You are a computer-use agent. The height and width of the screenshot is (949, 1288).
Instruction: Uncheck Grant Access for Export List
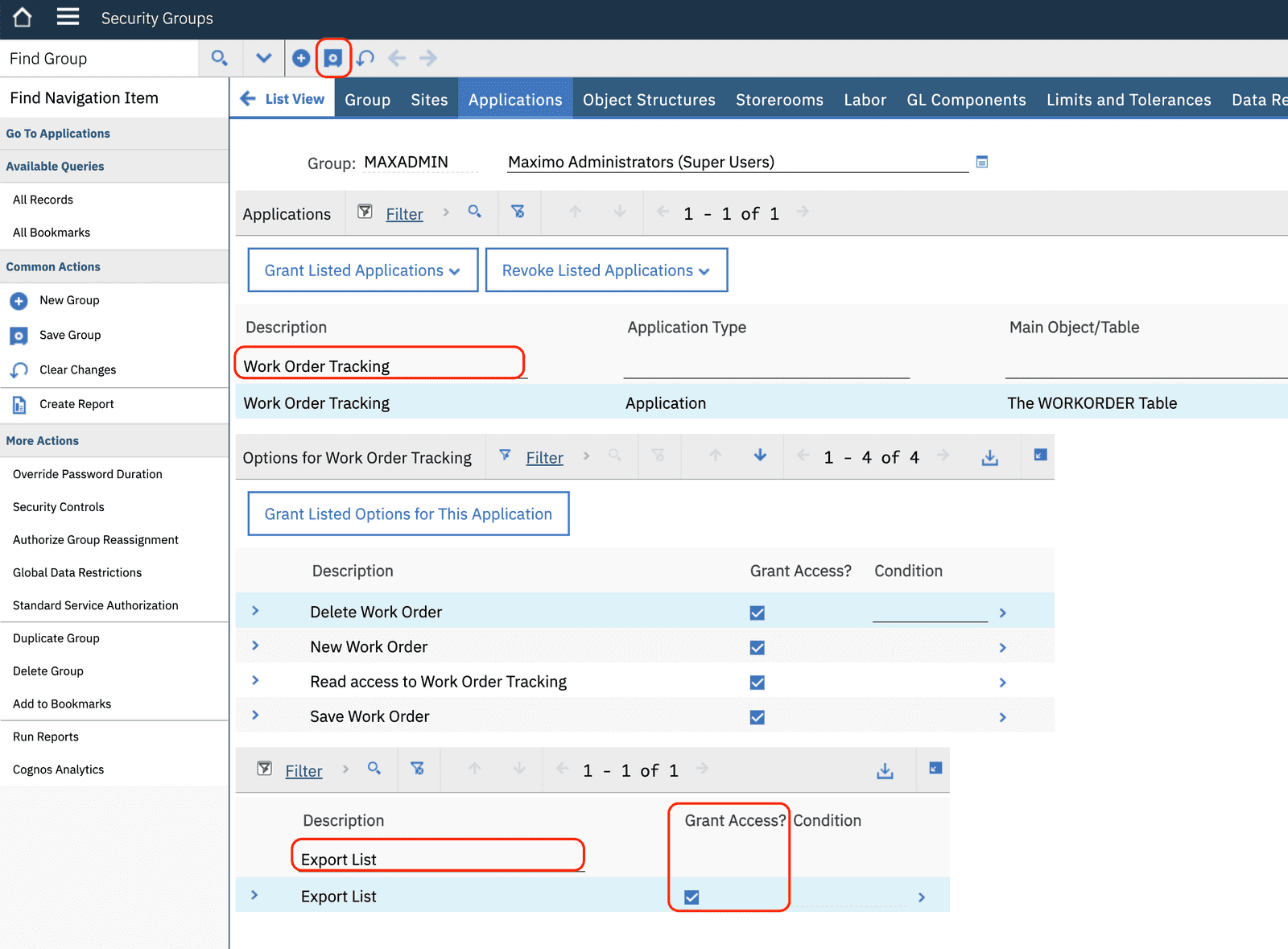691,897
